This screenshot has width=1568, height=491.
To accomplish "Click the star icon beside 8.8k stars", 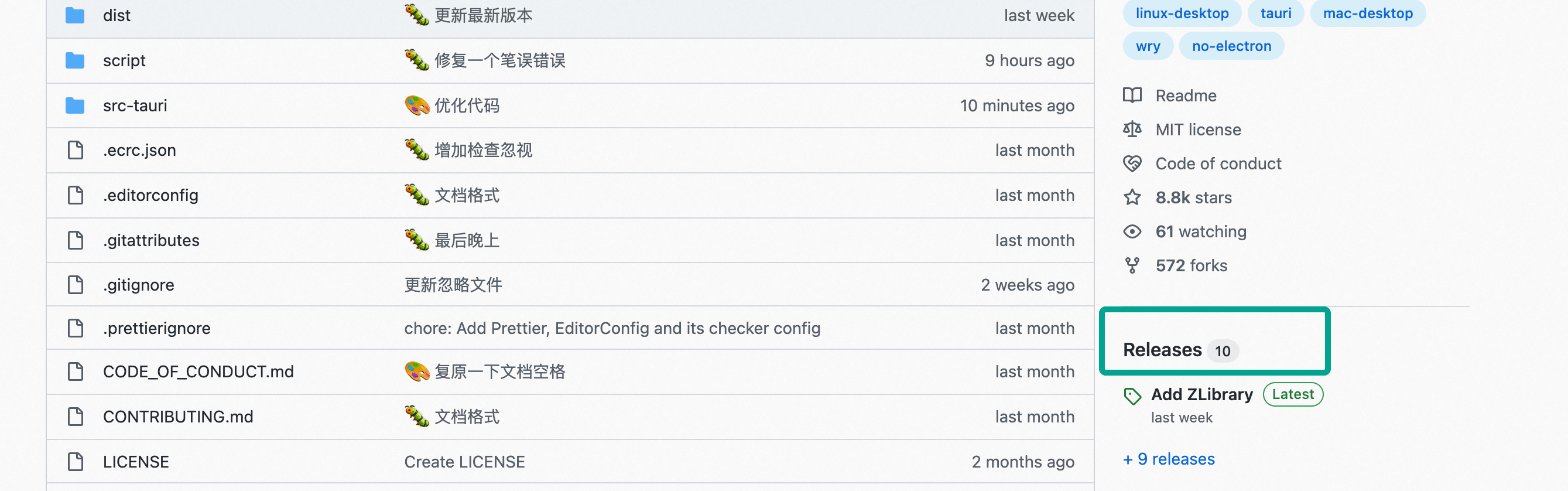I will click(x=1132, y=197).
